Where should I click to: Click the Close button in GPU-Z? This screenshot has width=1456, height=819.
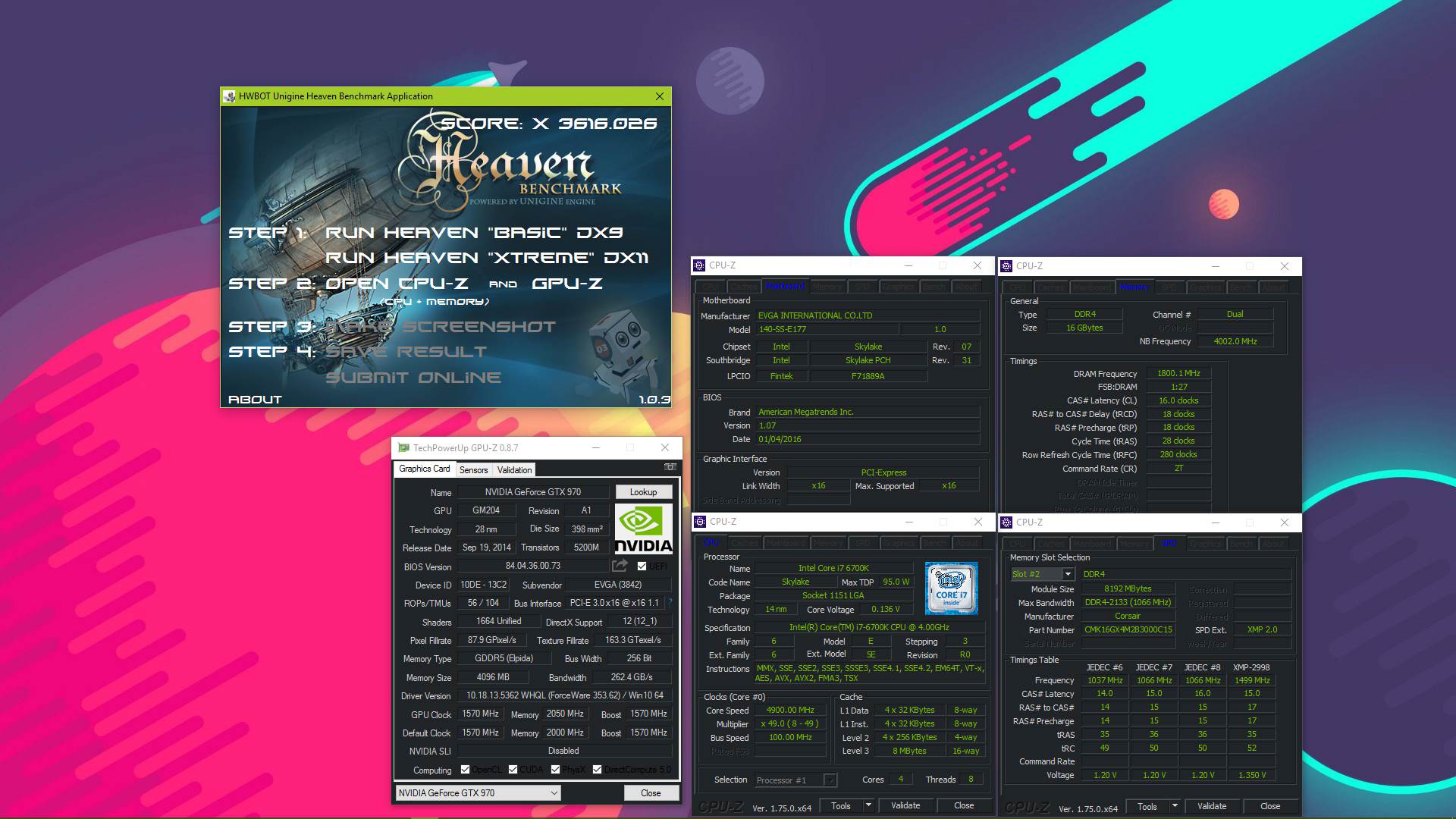coord(651,792)
